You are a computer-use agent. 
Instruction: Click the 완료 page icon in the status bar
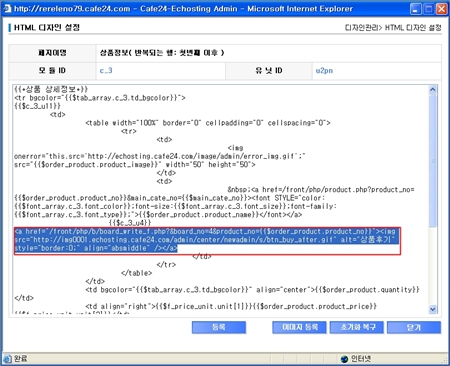click(7, 359)
